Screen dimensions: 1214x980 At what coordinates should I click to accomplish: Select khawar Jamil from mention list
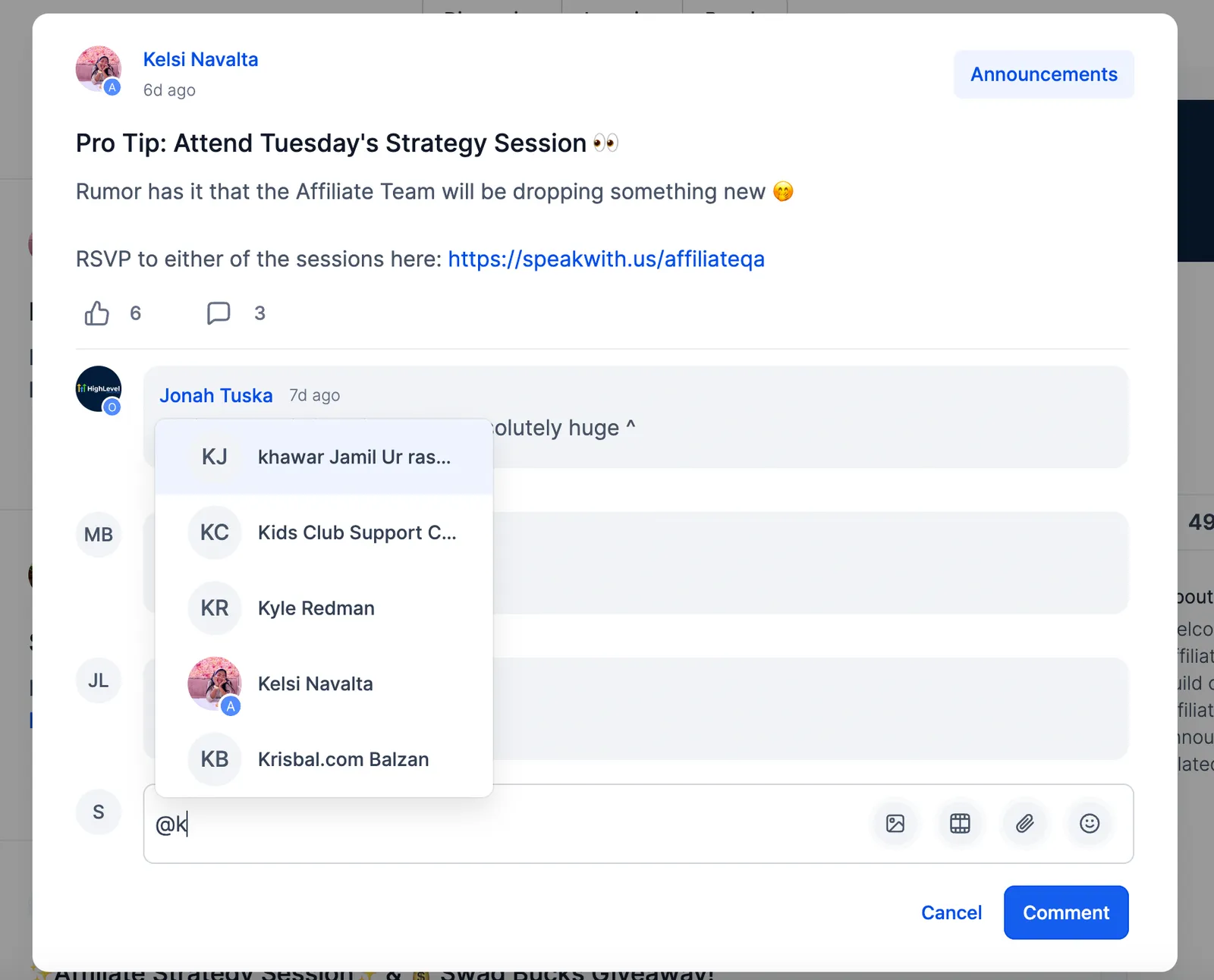[x=324, y=457]
